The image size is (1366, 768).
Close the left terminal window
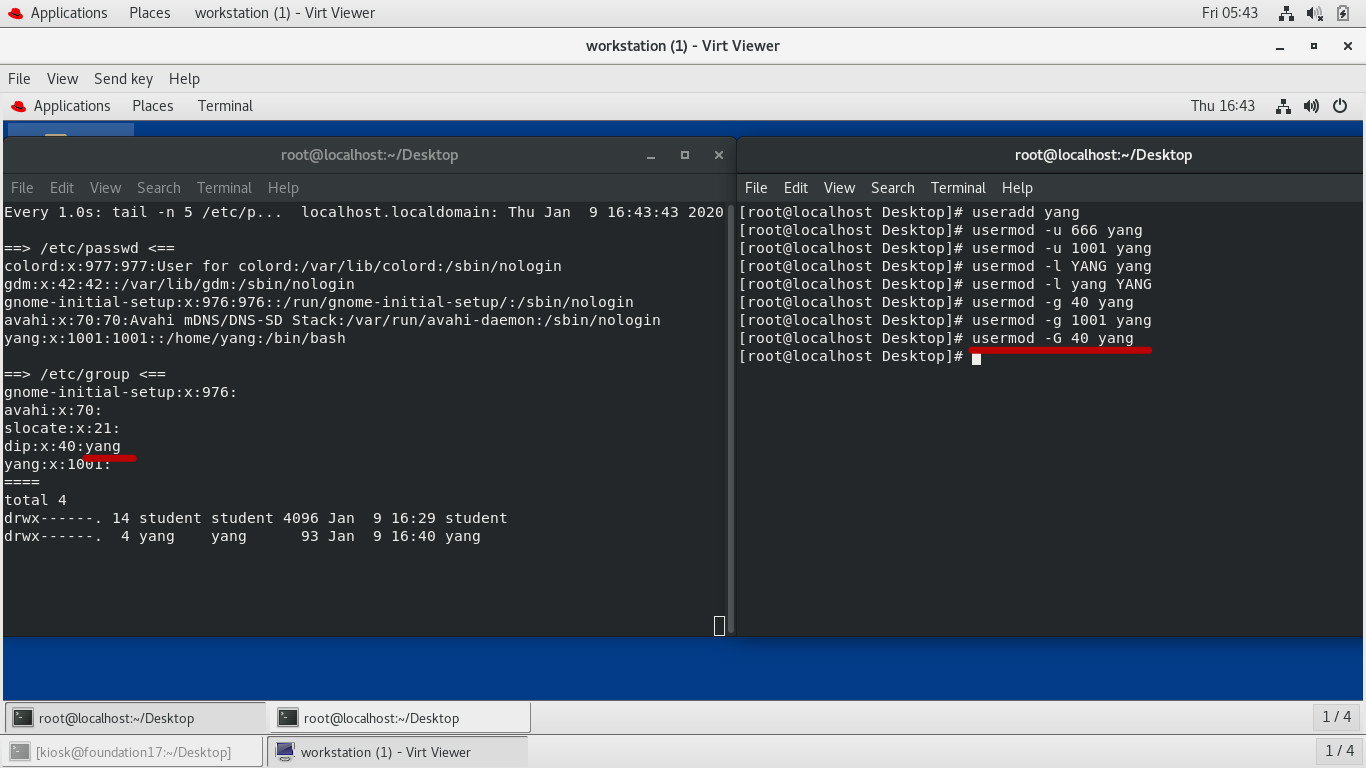[x=718, y=155]
